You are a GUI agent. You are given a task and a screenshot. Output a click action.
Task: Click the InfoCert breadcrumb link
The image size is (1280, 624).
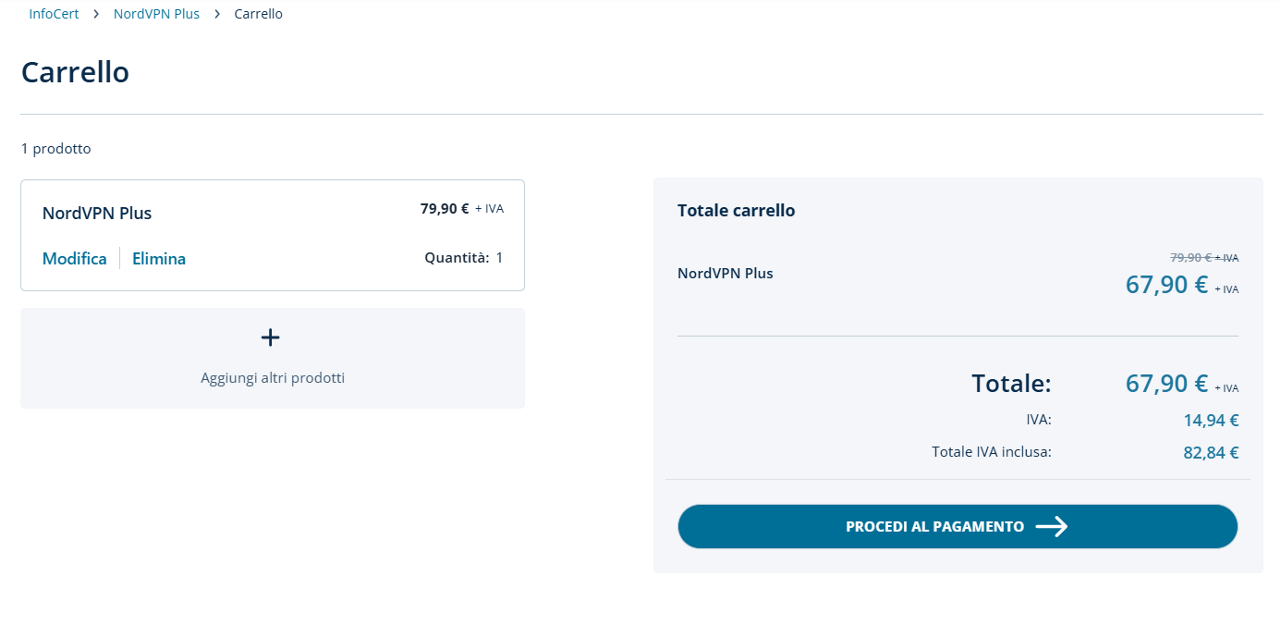54,14
